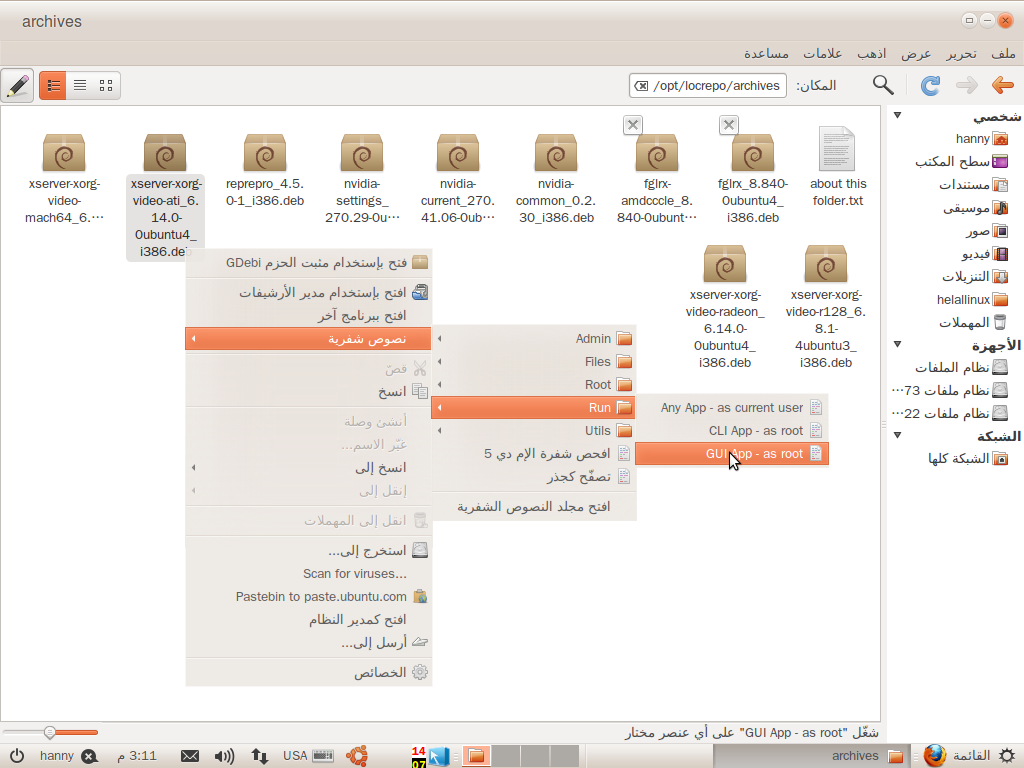The image size is (1024, 768).
Task: Expand the Admin scripts submenu
Action: click(x=592, y=338)
